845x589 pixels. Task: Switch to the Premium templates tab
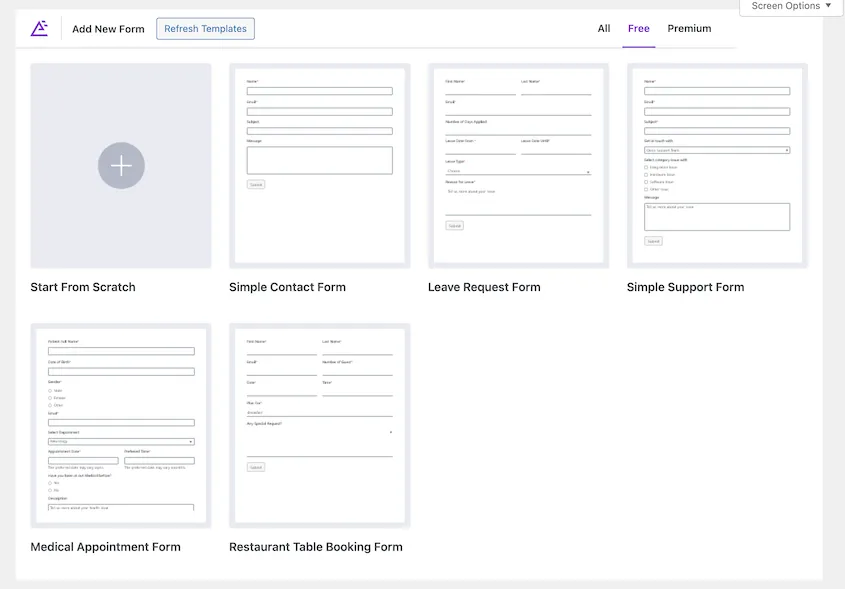click(x=689, y=29)
